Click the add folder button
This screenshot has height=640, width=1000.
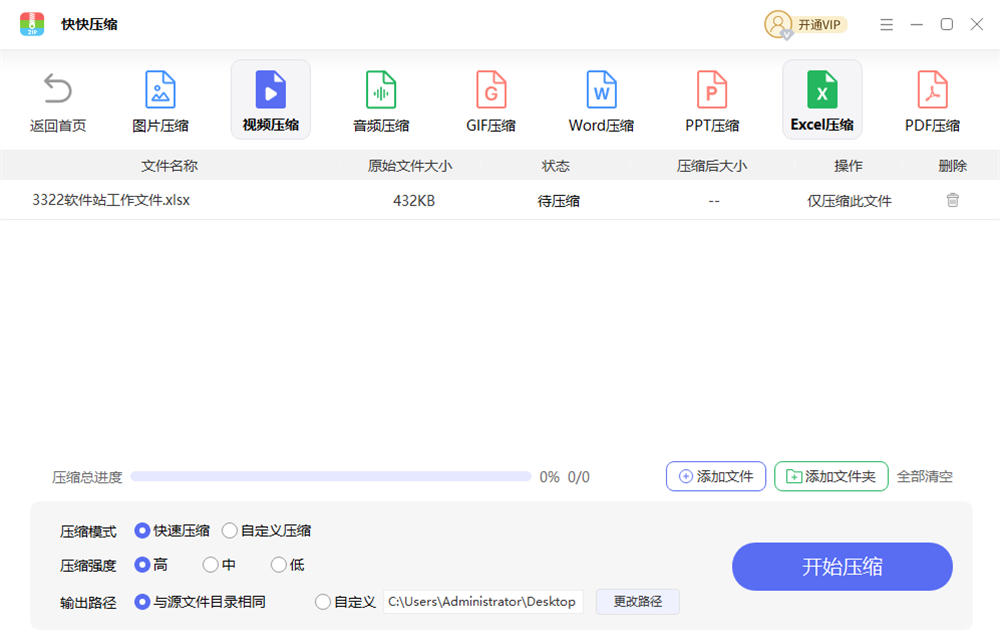click(831, 476)
